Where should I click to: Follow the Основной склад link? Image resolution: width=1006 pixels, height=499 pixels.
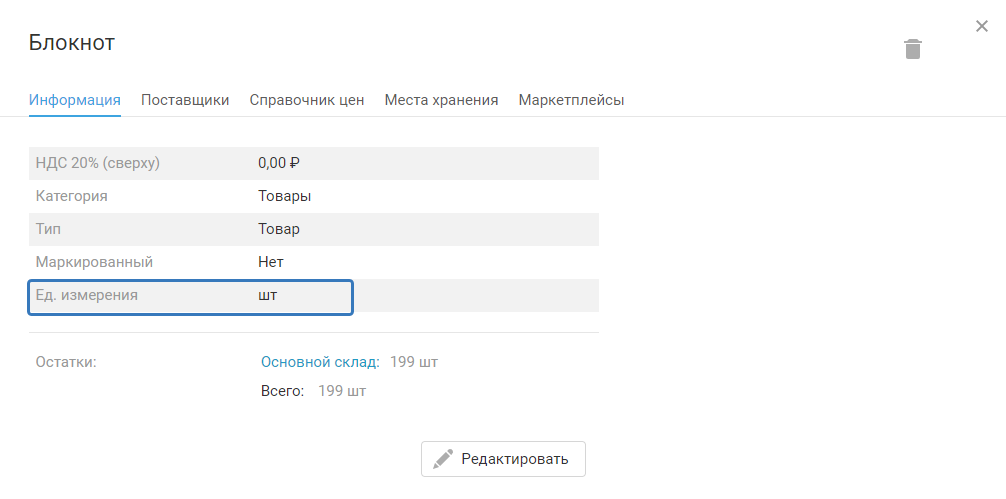click(x=320, y=361)
